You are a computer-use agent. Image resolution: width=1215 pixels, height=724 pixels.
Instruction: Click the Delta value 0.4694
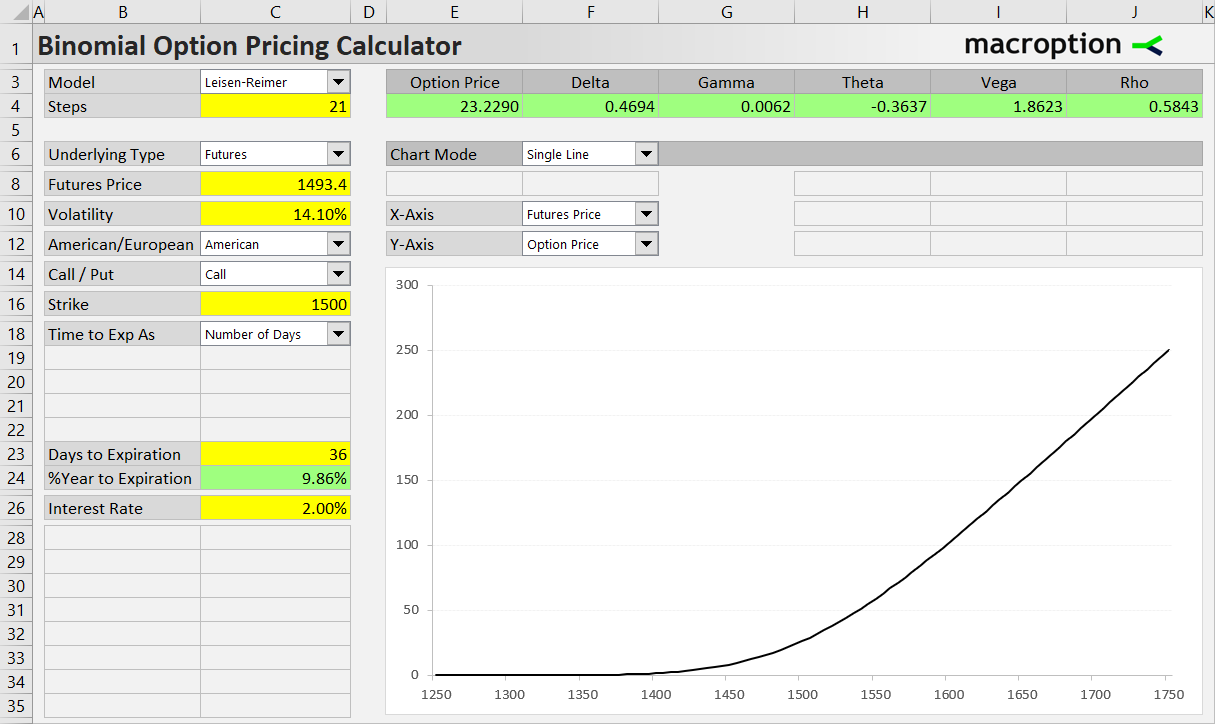point(590,106)
